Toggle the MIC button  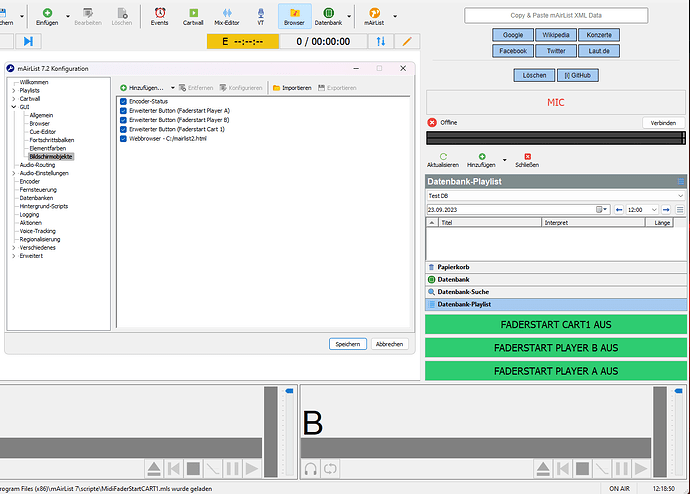click(x=556, y=102)
